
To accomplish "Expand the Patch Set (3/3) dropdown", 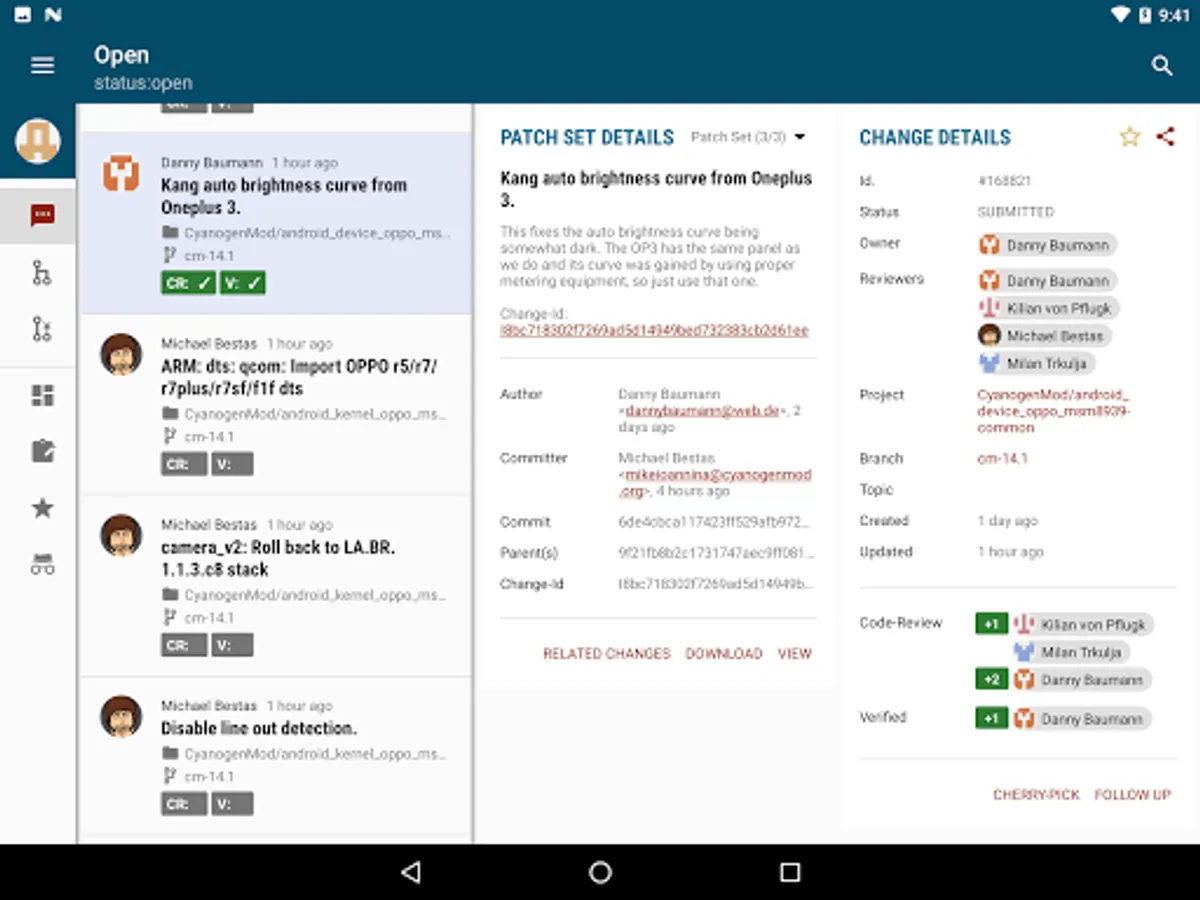I will click(x=748, y=137).
